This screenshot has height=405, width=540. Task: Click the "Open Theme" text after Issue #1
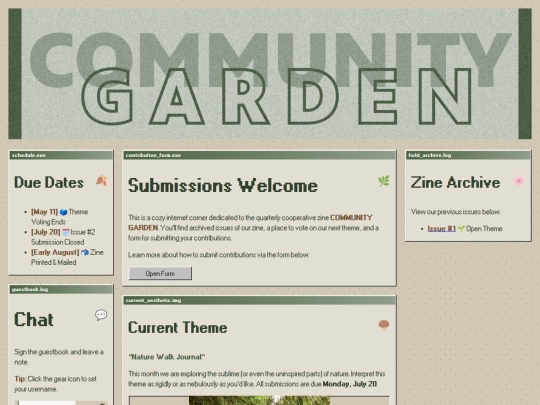[484, 229]
